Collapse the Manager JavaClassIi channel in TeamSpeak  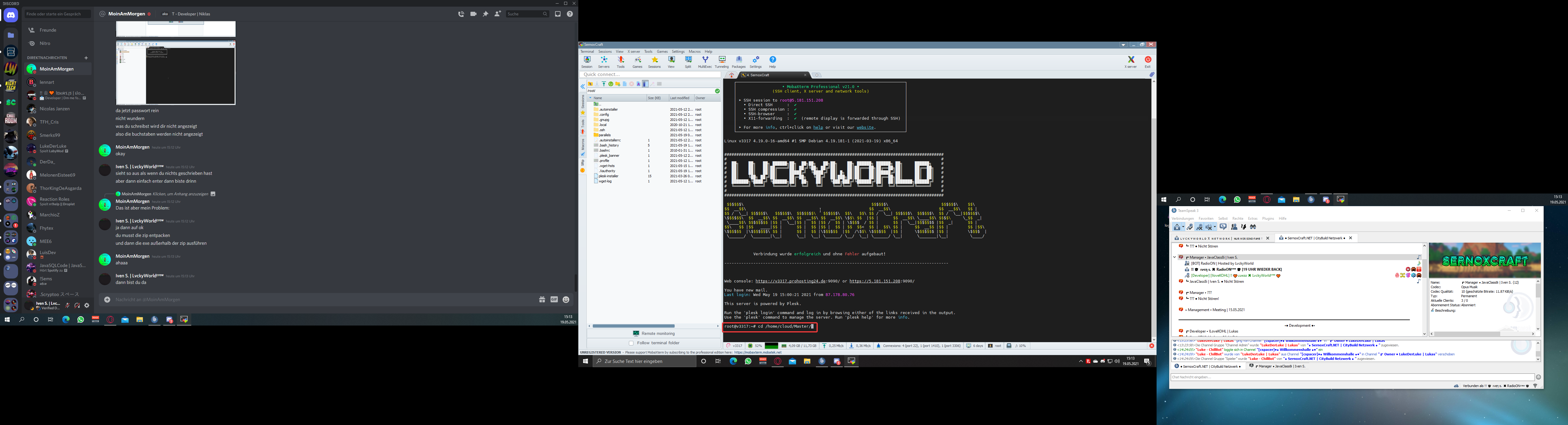click(1174, 257)
